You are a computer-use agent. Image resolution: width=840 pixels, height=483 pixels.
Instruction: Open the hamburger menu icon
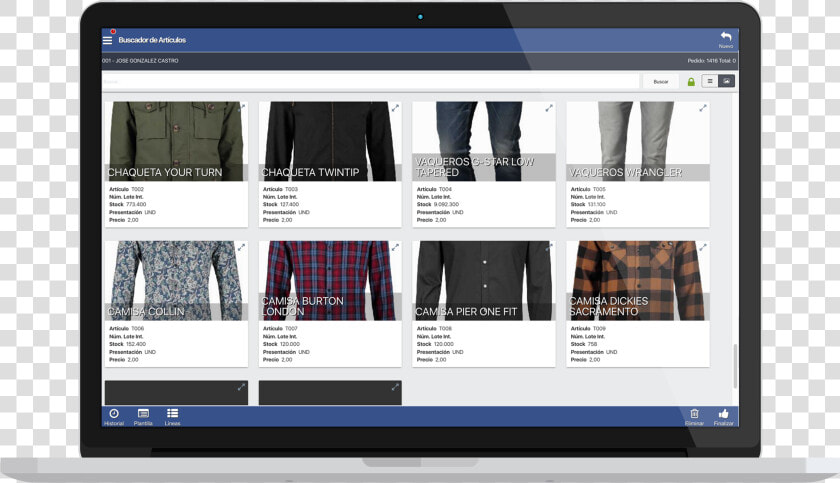[x=107, y=40]
